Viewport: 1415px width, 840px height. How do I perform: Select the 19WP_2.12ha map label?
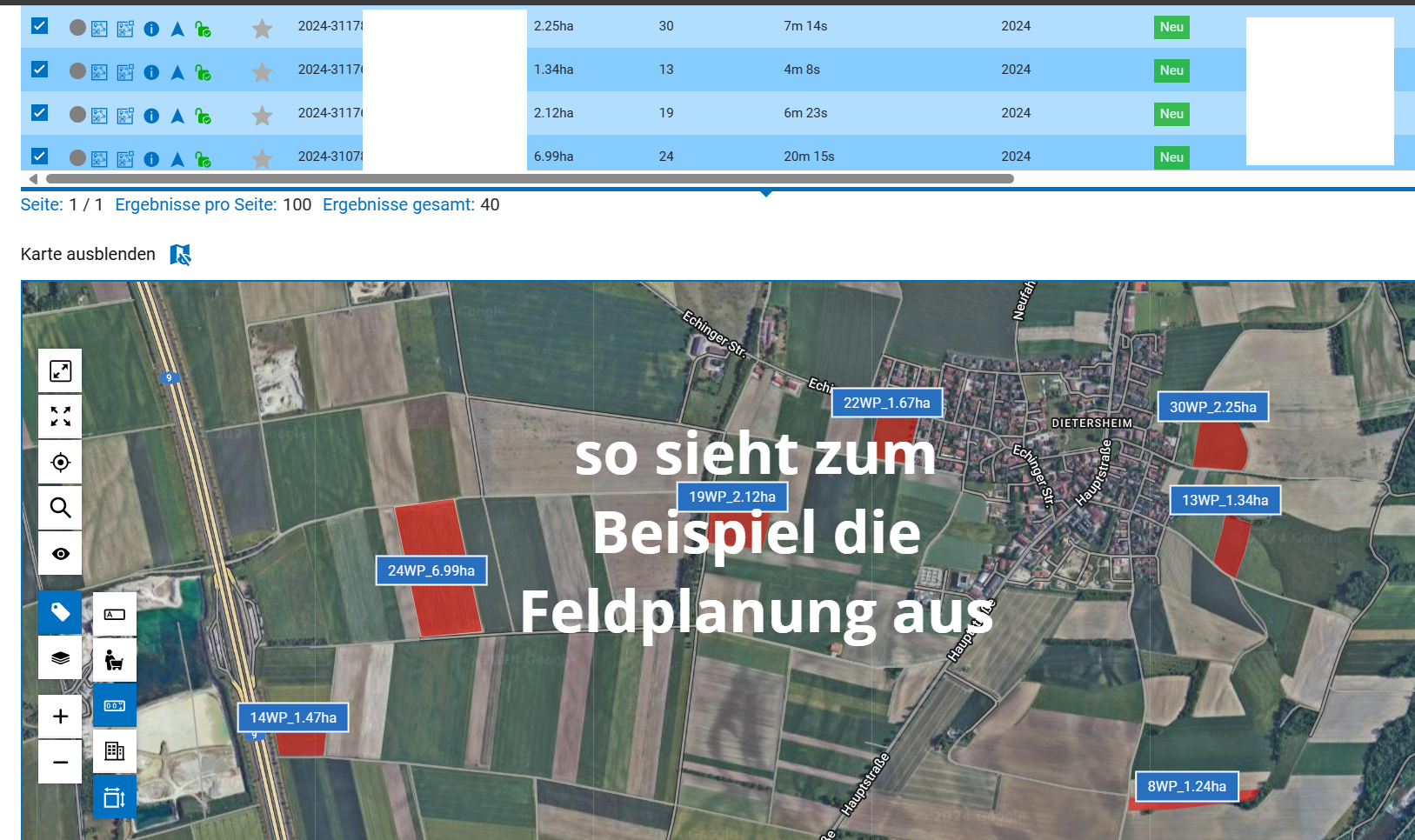732,497
